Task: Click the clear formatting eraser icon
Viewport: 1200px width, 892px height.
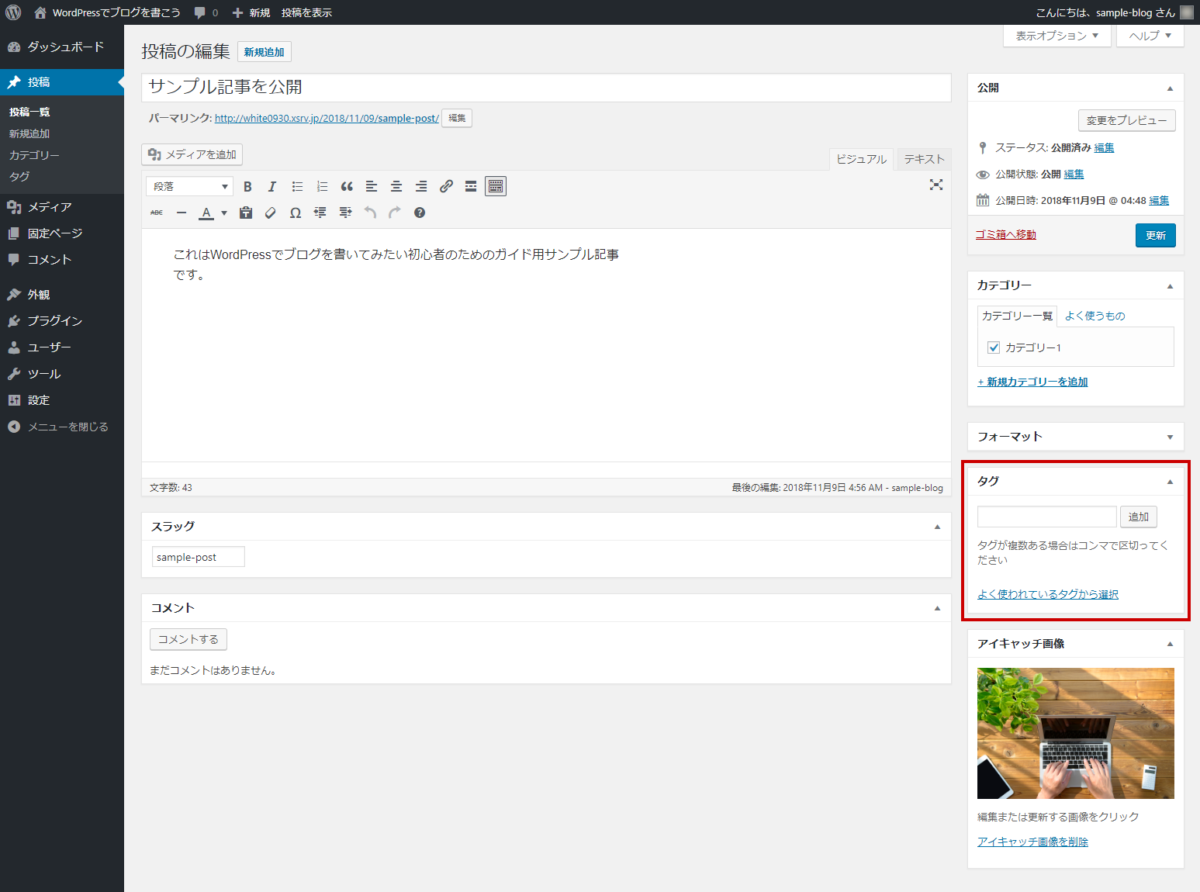Action: coord(270,213)
